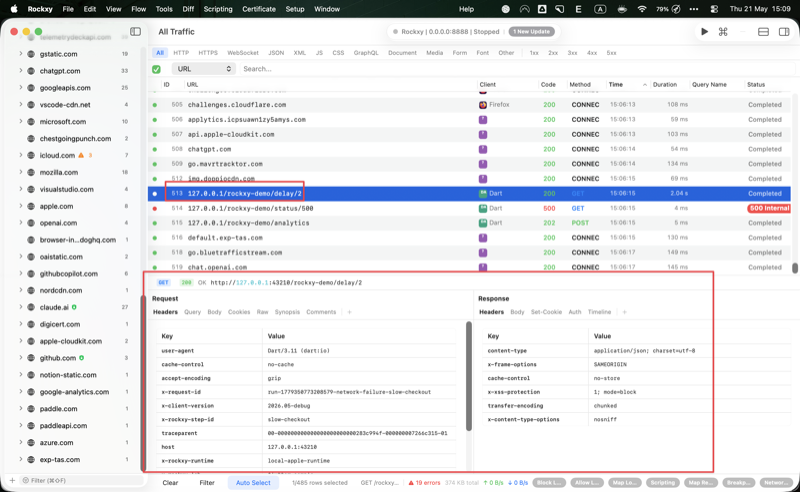The height and width of the screenshot is (492, 800).
Task: Click 127.0.0.1 link in request URL
Action: pyautogui.click(x=252, y=283)
